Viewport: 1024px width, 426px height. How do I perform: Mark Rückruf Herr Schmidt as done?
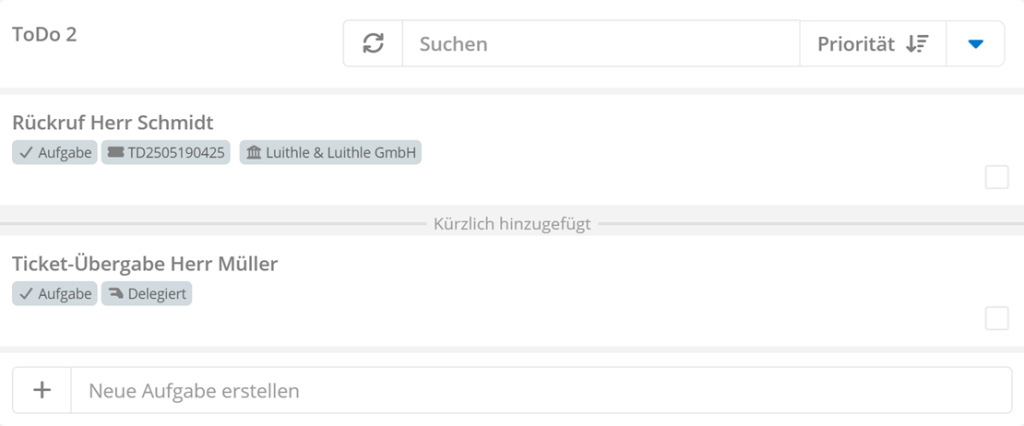point(997,177)
